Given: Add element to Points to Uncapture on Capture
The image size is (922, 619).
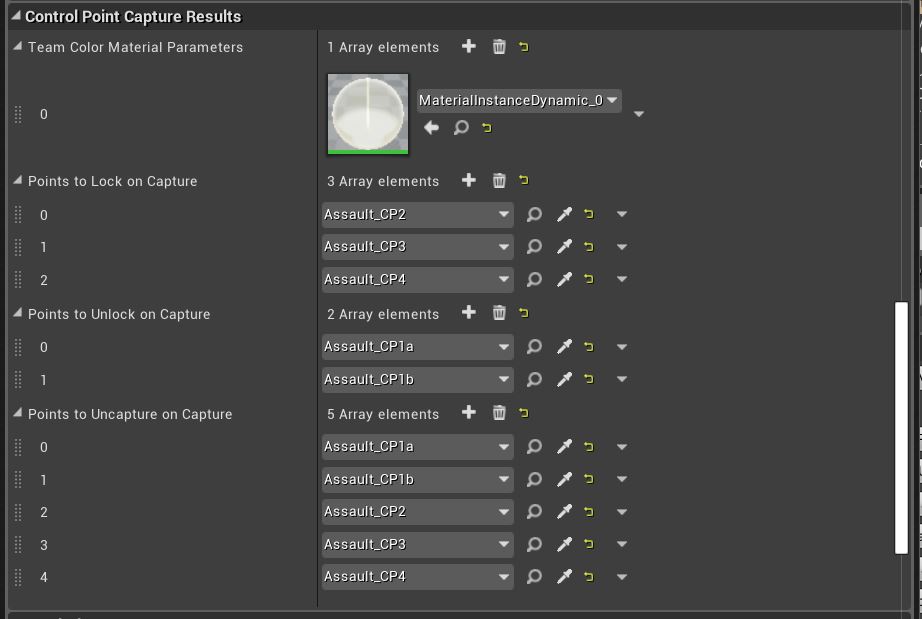Looking at the screenshot, I should tap(469, 413).
